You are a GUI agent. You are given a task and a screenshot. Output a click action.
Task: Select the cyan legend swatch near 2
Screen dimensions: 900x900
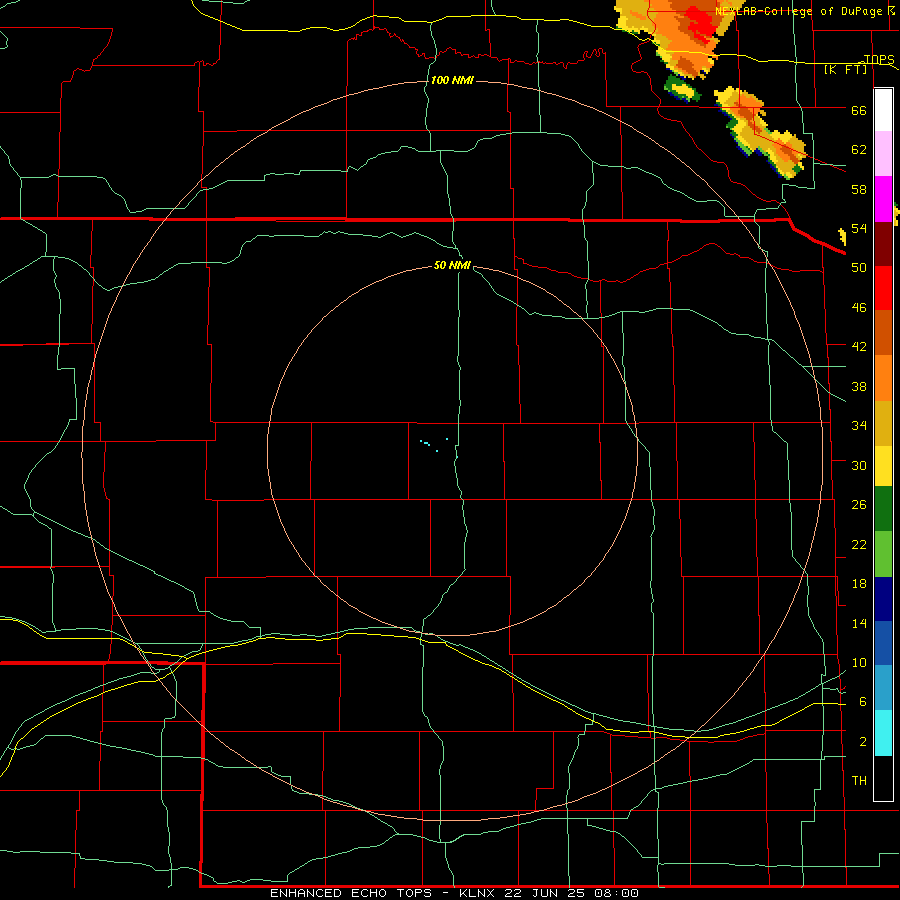pyautogui.click(x=883, y=733)
